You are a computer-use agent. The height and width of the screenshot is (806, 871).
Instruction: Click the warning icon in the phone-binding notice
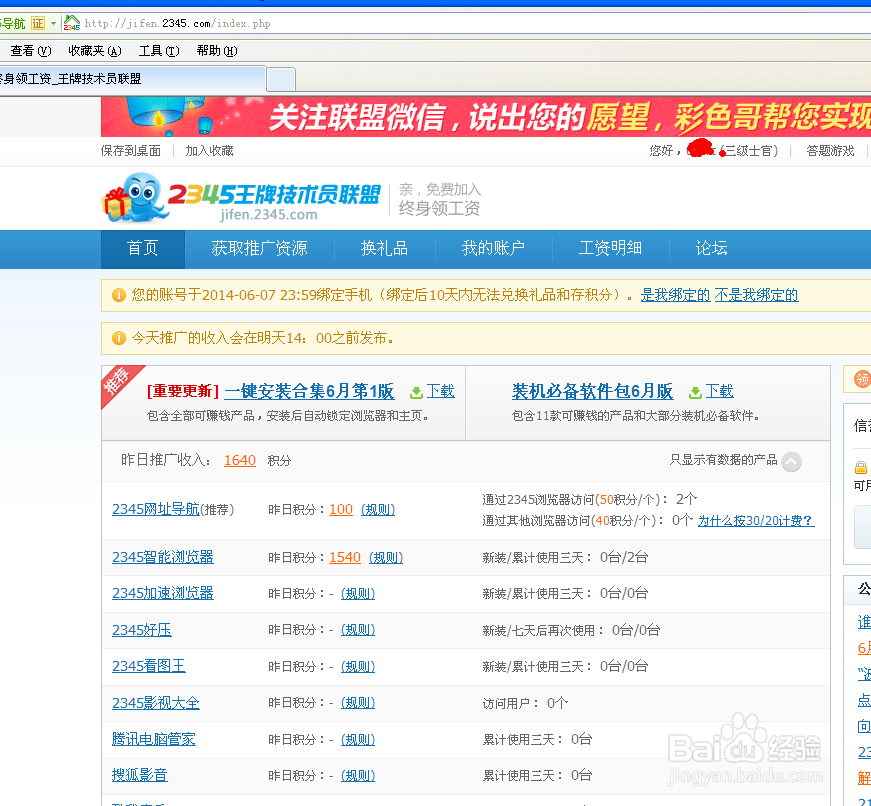[120, 295]
